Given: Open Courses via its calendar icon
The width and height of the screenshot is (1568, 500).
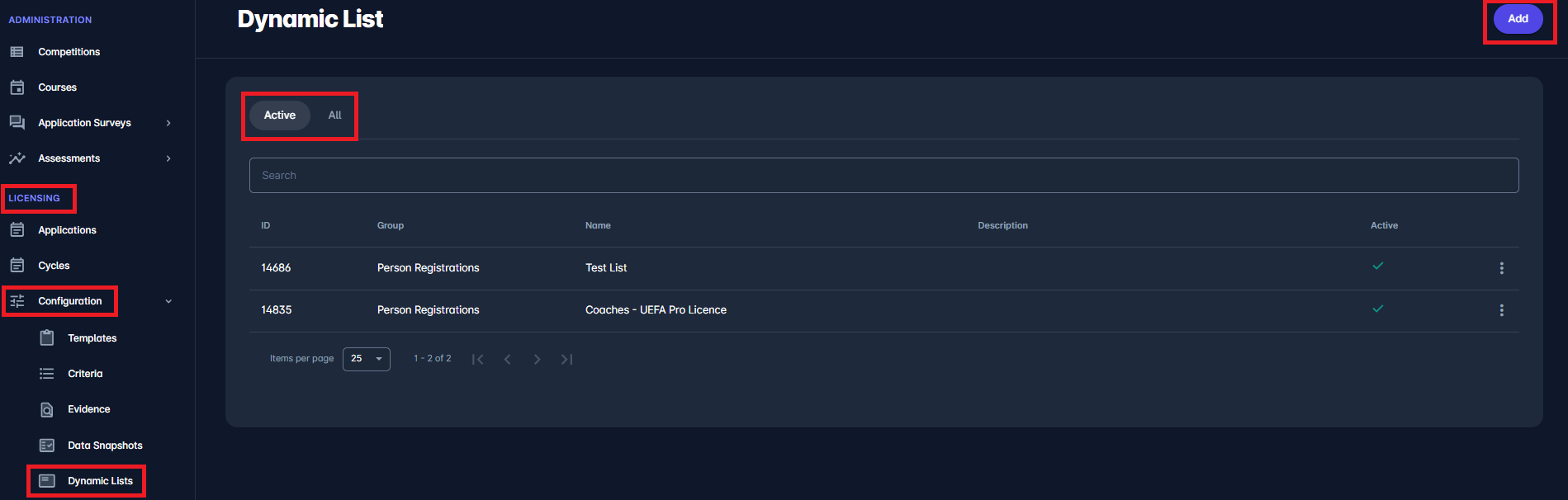Looking at the screenshot, I should pos(17,87).
